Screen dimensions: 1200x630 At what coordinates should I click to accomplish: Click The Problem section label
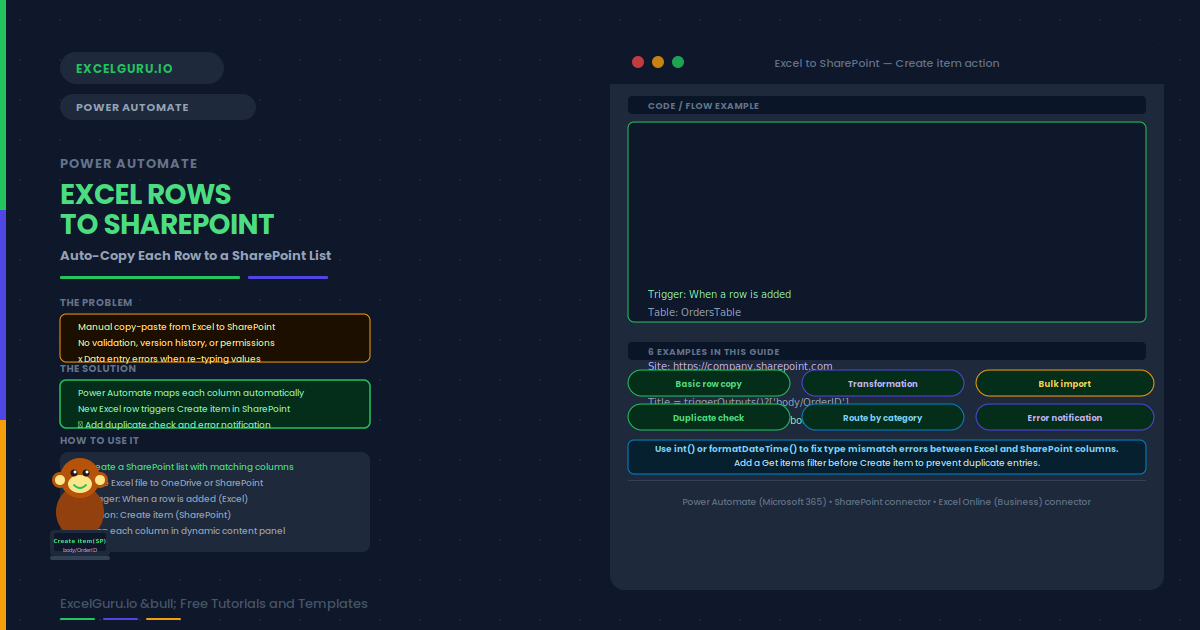96,302
